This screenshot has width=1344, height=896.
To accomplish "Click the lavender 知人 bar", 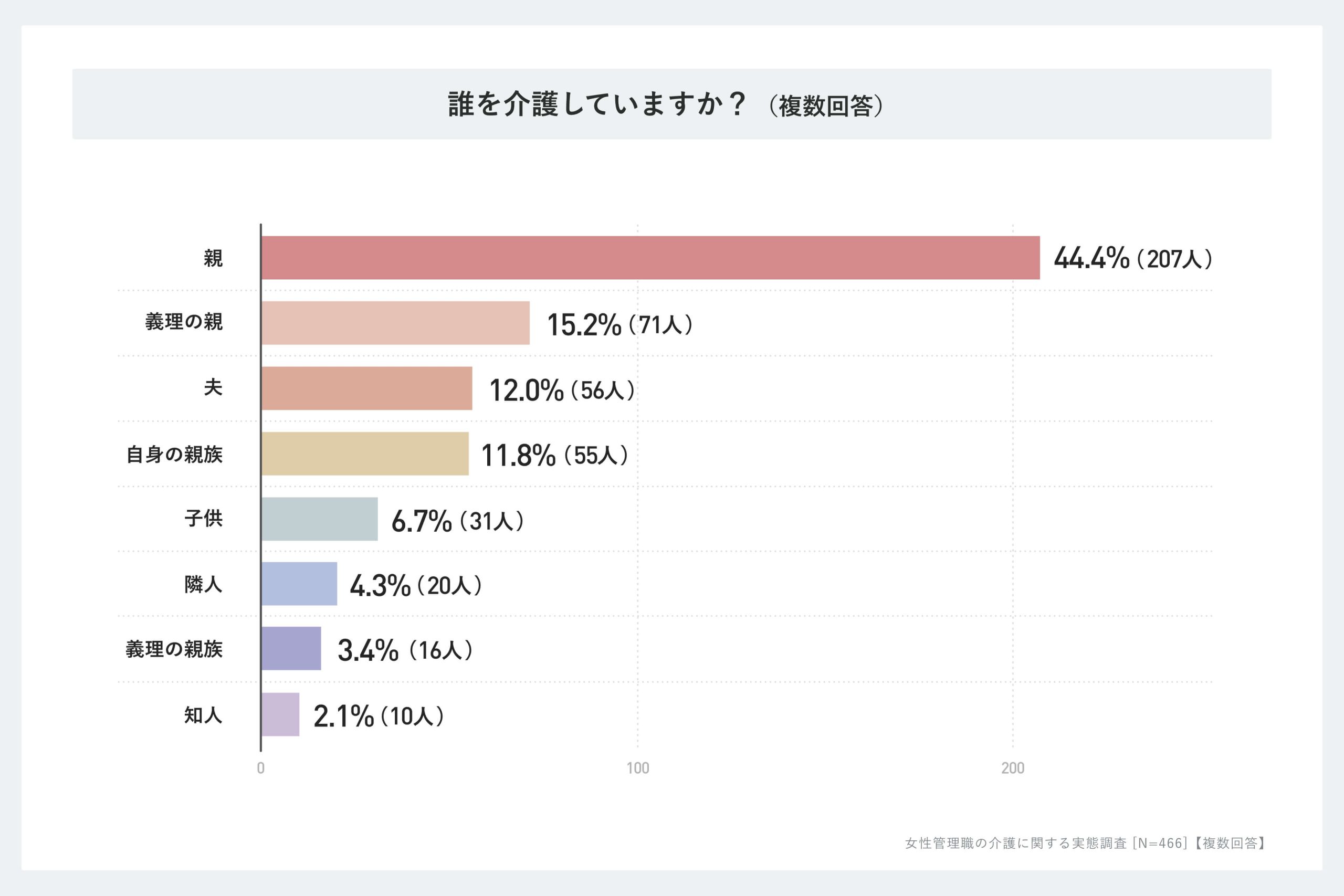I will point(280,714).
